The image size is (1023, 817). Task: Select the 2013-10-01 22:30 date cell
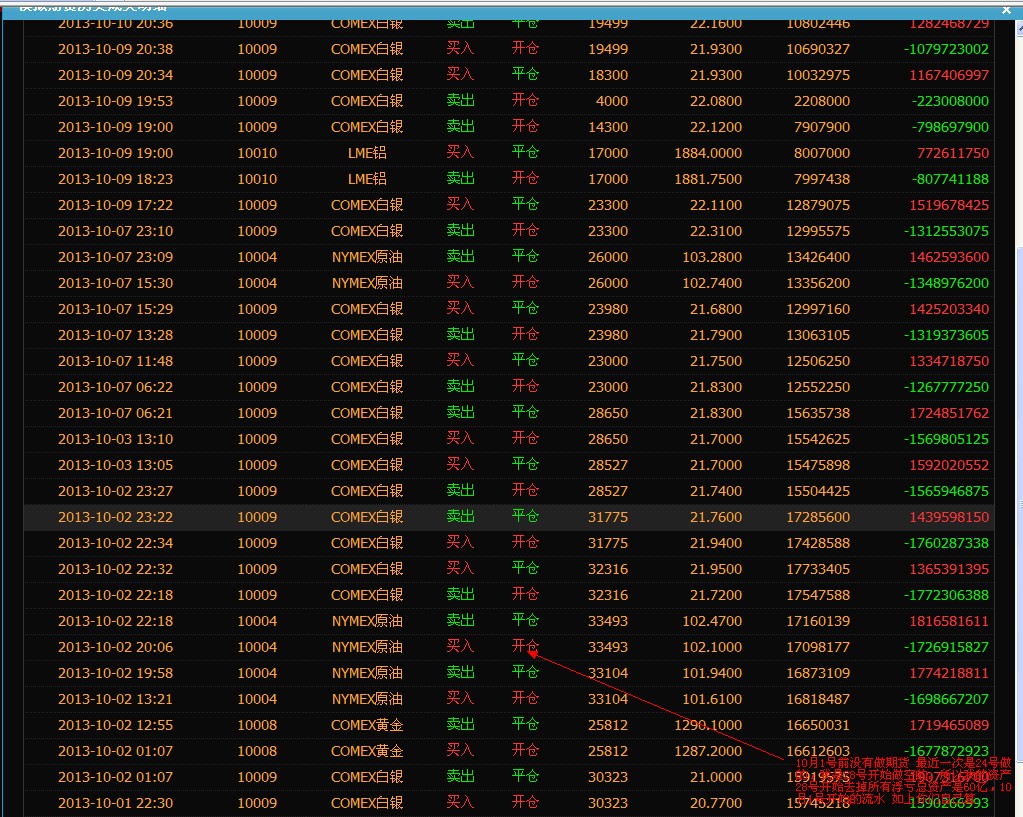coord(115,803)
